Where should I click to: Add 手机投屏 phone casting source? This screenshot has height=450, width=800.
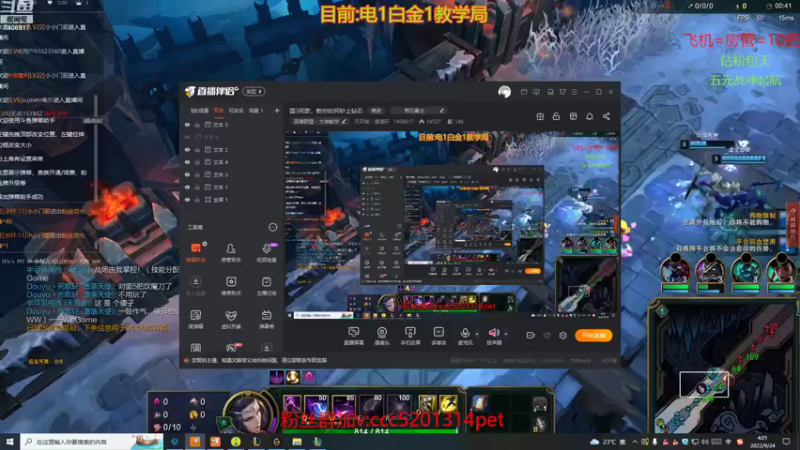point(410,336)
